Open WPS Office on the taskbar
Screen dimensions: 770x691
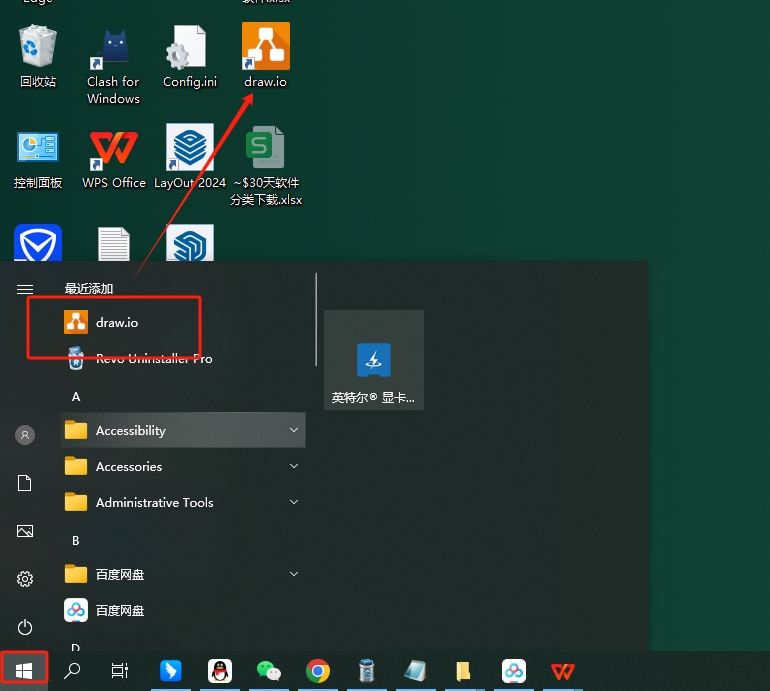point(562,671)
